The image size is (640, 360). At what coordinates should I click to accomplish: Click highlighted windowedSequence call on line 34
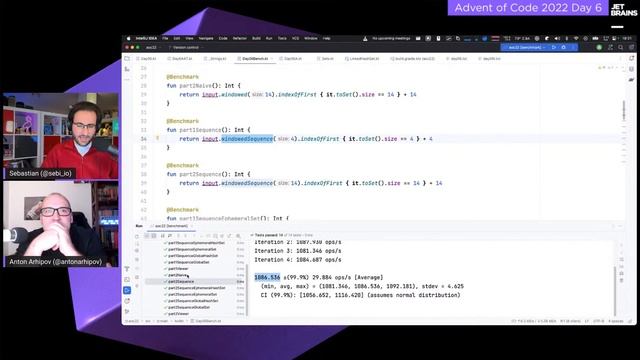coord(247,139)
